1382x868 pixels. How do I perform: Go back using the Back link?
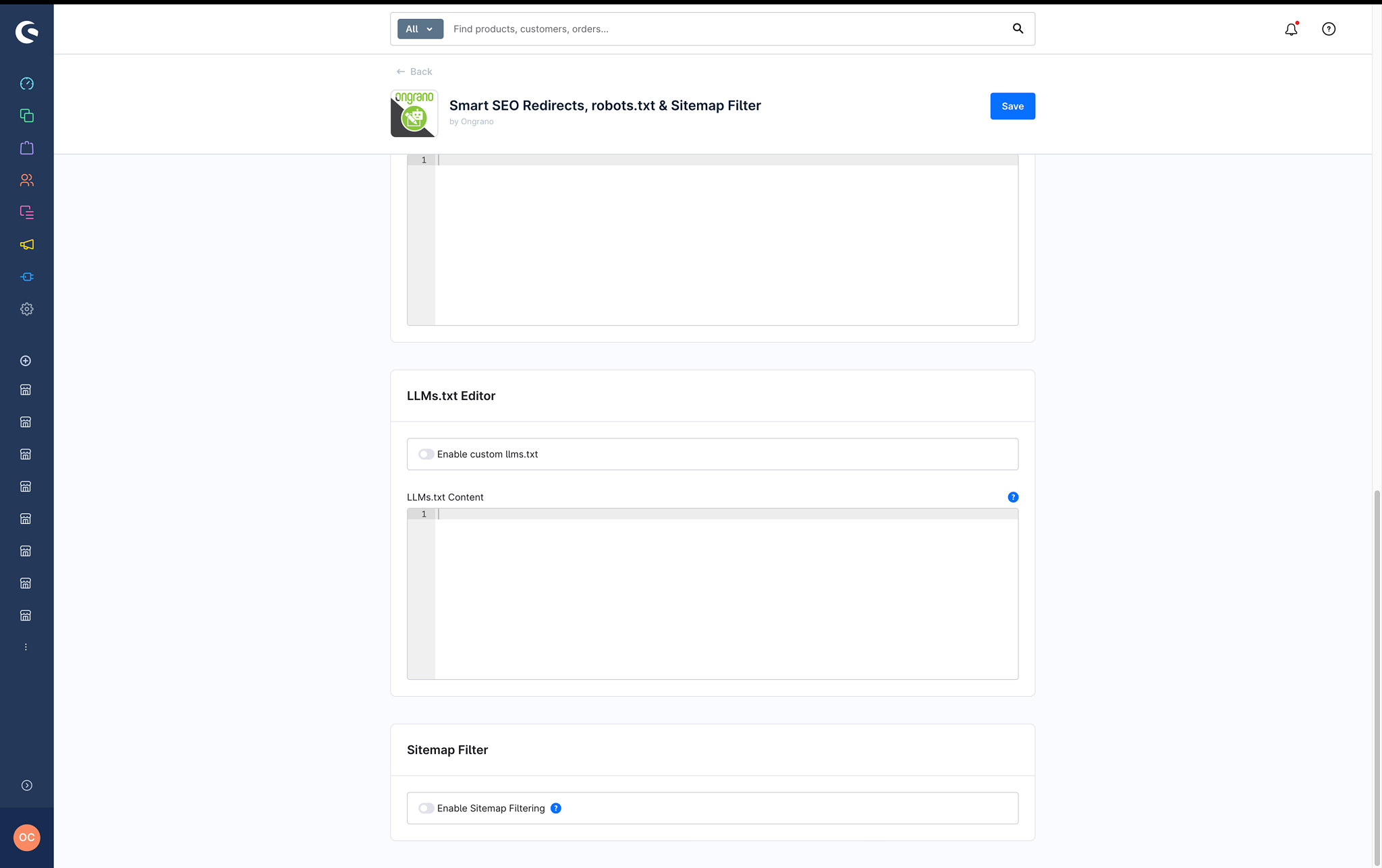tap(414, 71)
